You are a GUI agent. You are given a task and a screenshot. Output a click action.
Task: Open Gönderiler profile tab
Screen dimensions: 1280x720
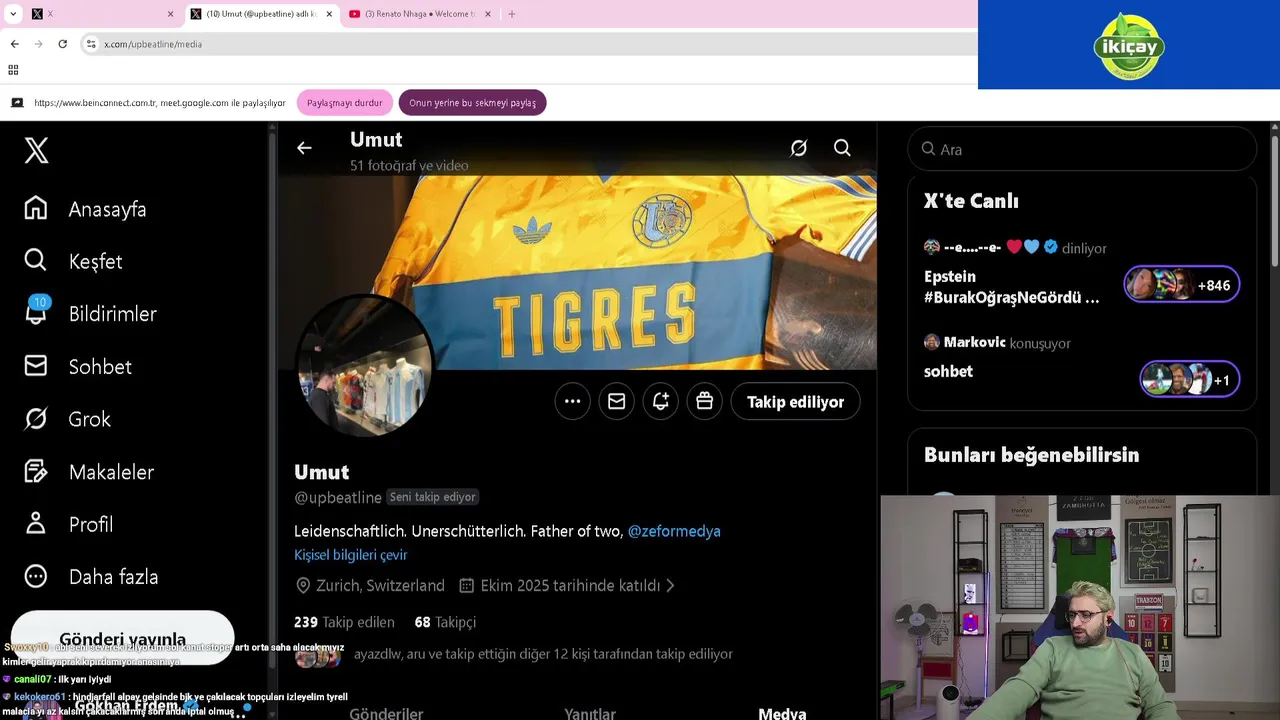[386, 713]
